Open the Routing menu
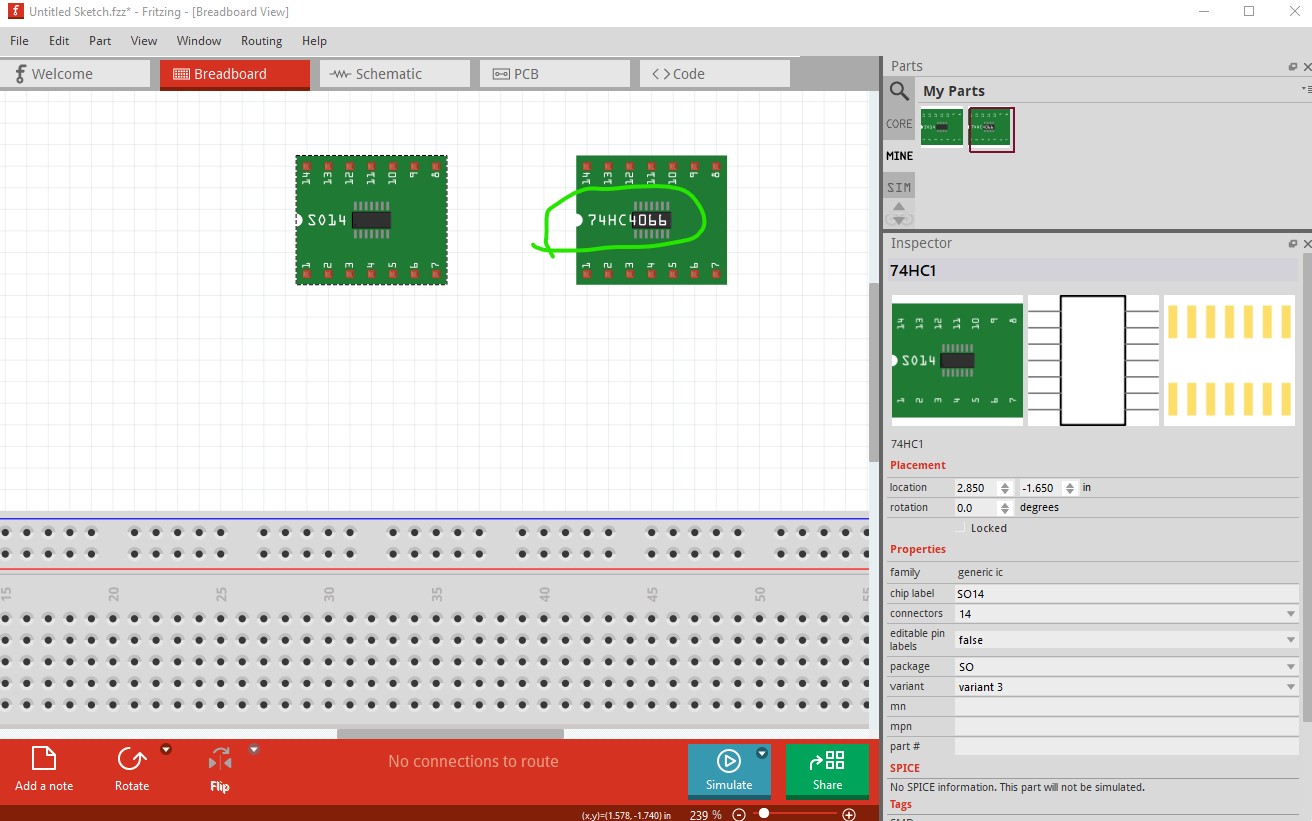Image resolution: width=1312 pixels, height=821 pixels. (261, 41)
